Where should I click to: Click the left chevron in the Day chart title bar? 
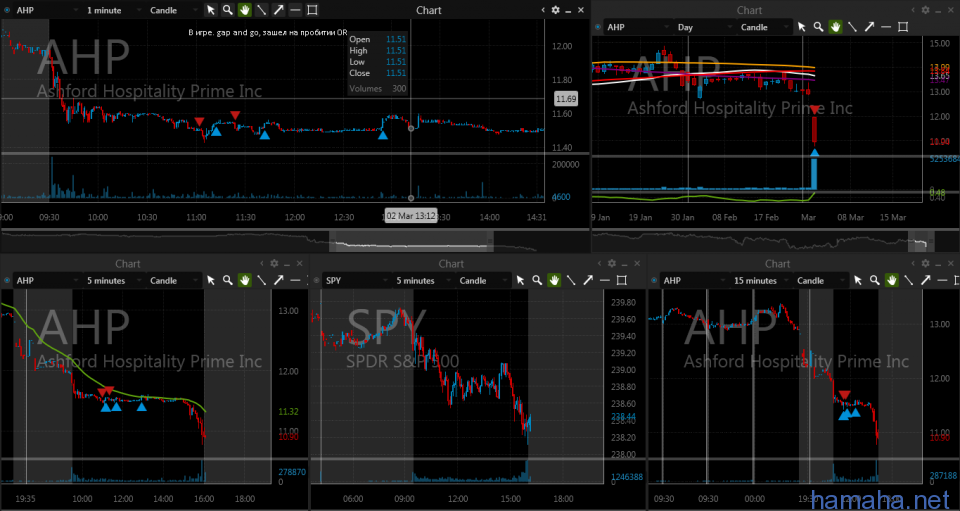[x=913, y=10]
